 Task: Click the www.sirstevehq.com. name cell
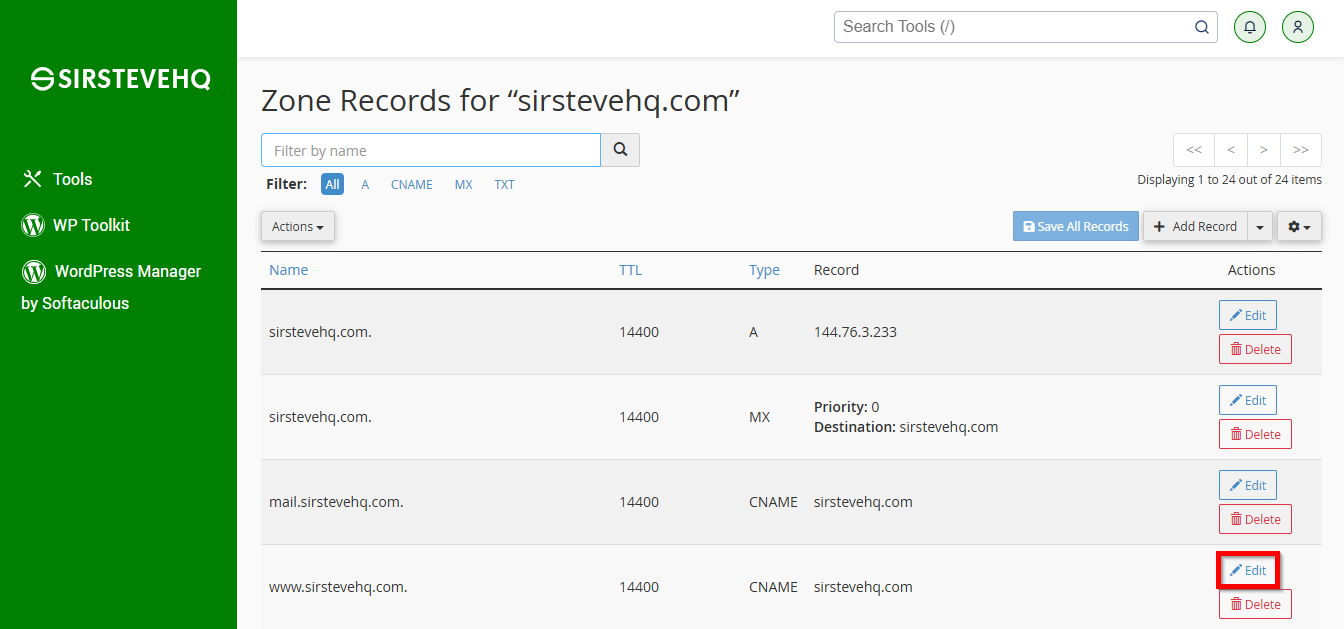(338, 587)
